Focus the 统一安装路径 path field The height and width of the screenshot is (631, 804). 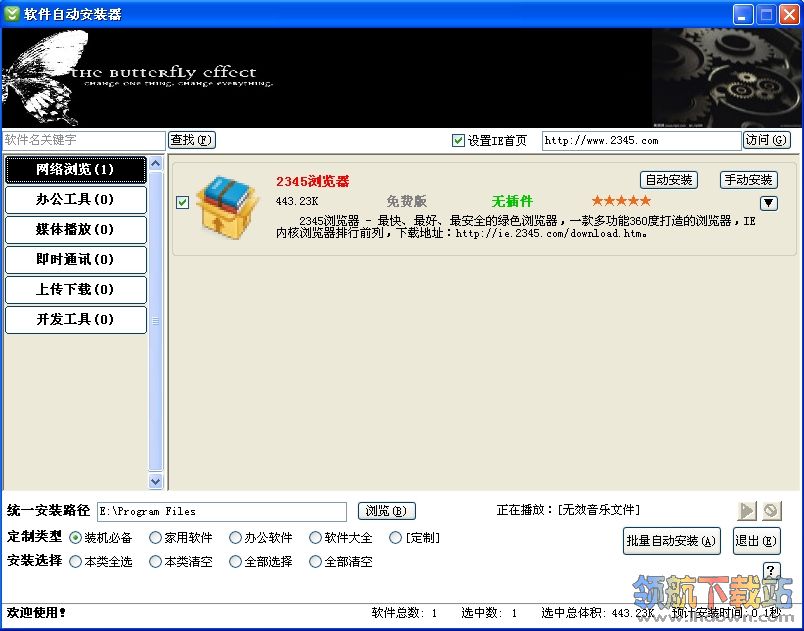point(222,512)
